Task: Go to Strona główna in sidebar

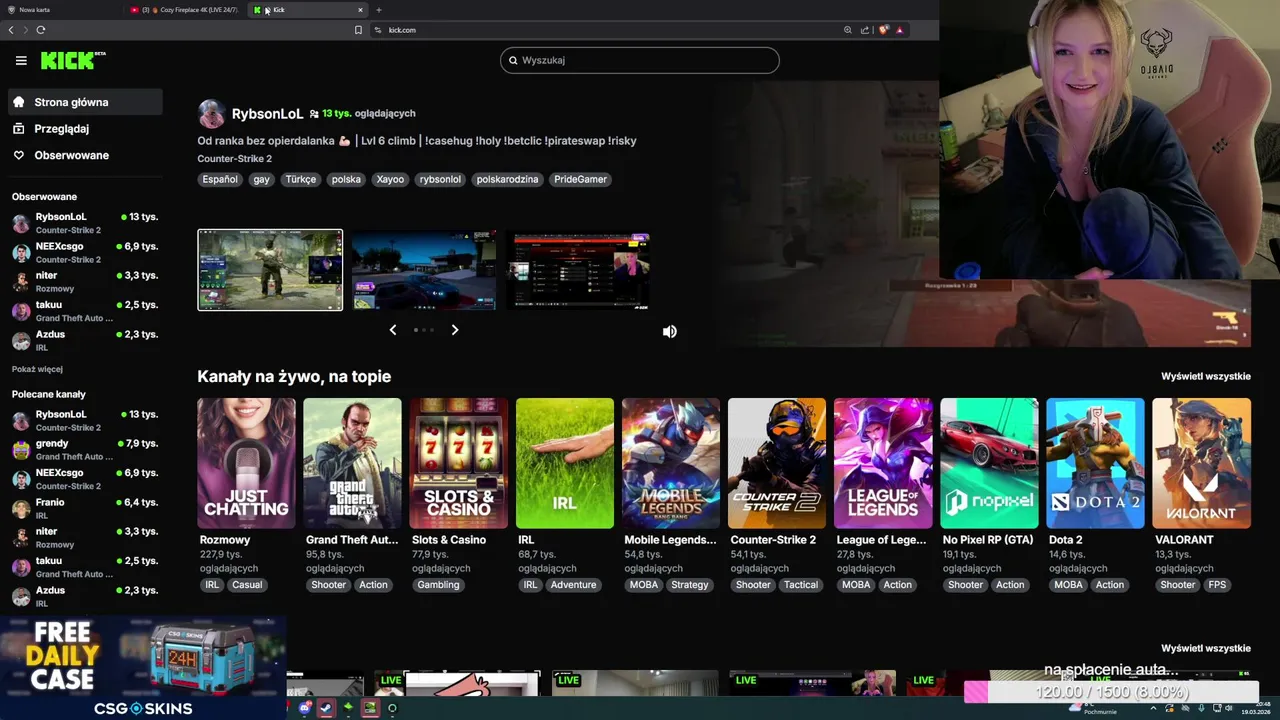Action: tap(85, 102)
